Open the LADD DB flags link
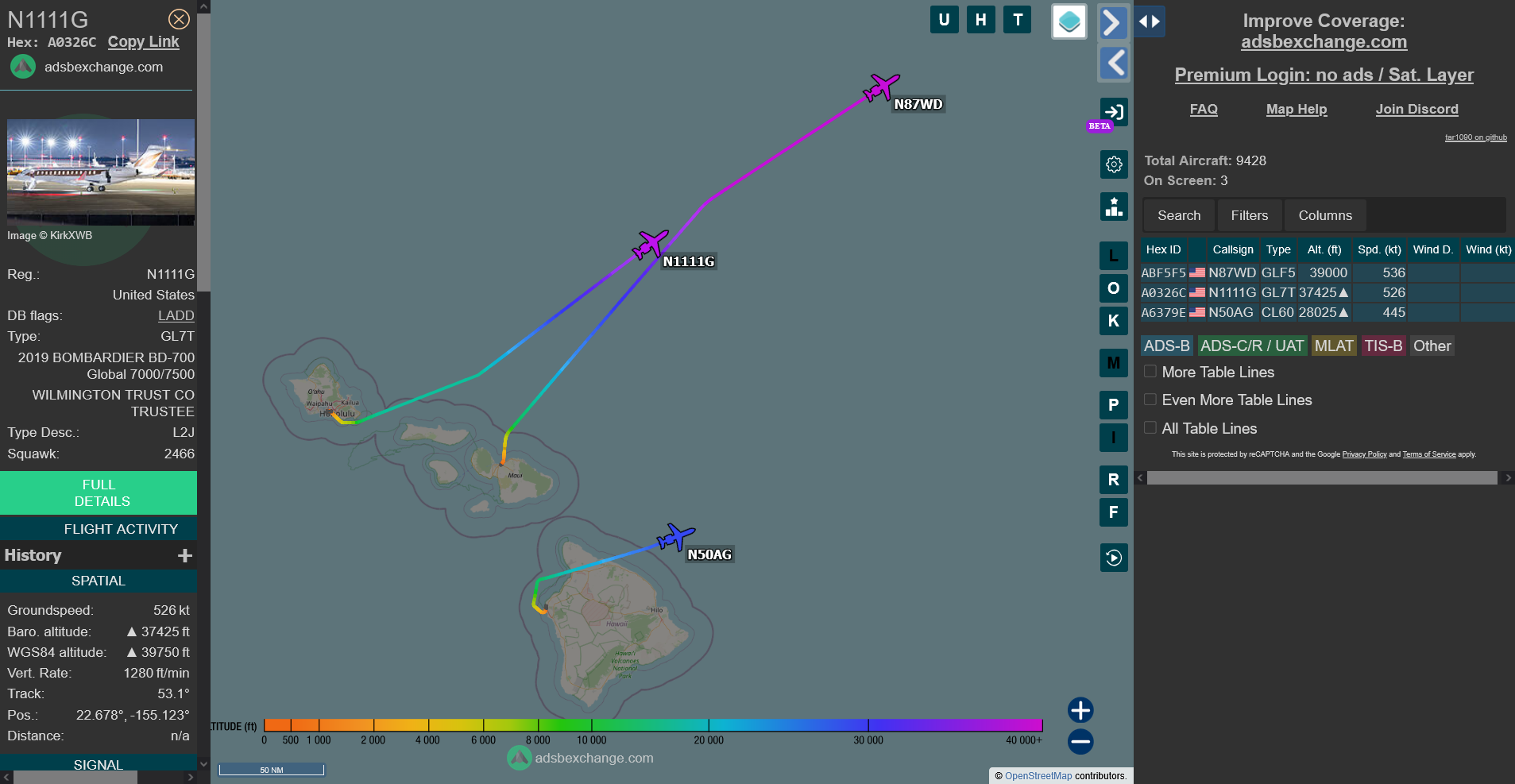 click(176, 315)
